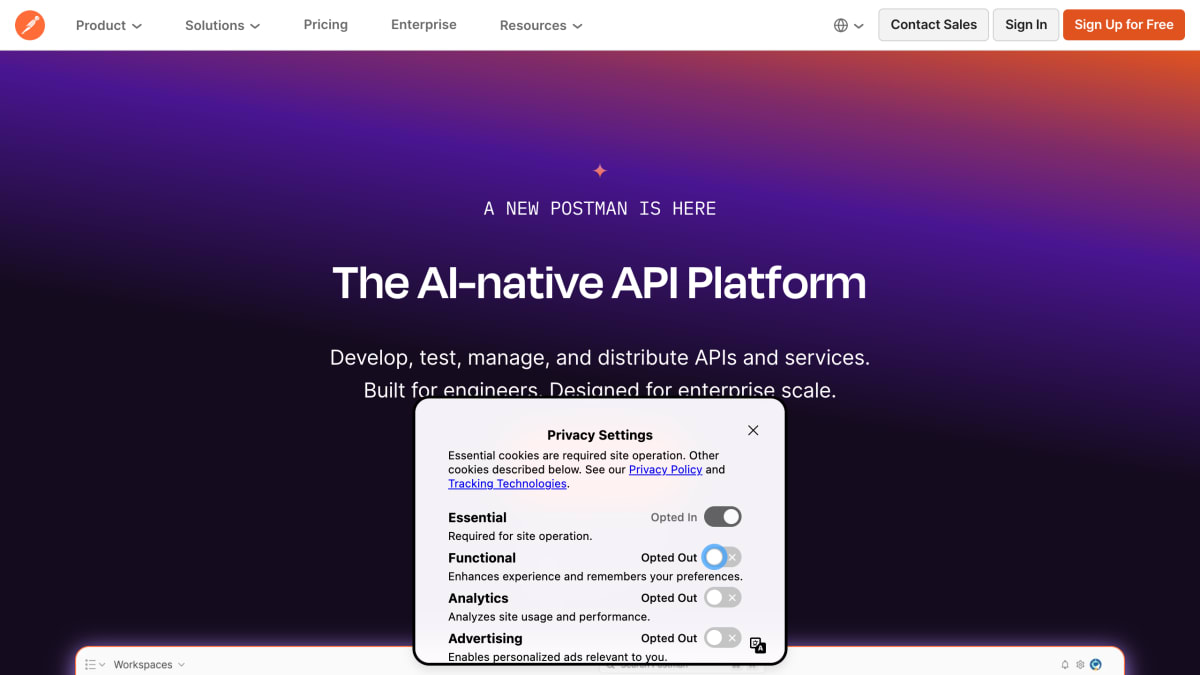Click 'Enhances experience and remembers your preferences.' text
This screenshot has width=1200, height=675.
coord(595,577)
